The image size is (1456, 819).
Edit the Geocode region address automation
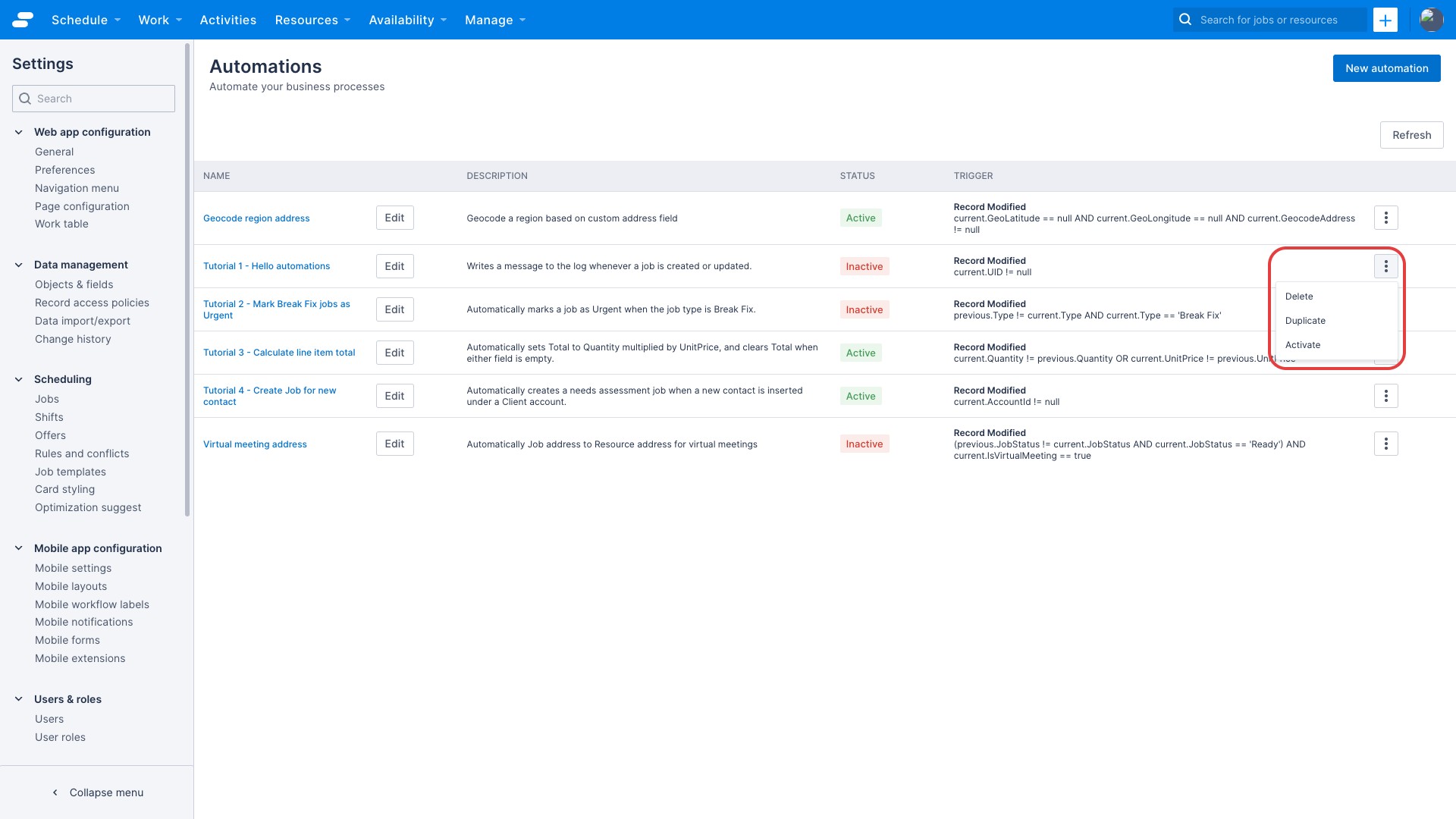click(x=394, y=218)
